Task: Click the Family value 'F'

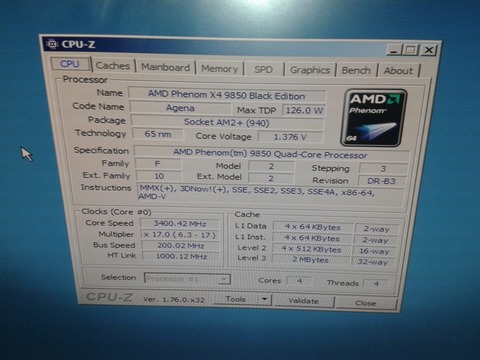Action: point(158,164)
